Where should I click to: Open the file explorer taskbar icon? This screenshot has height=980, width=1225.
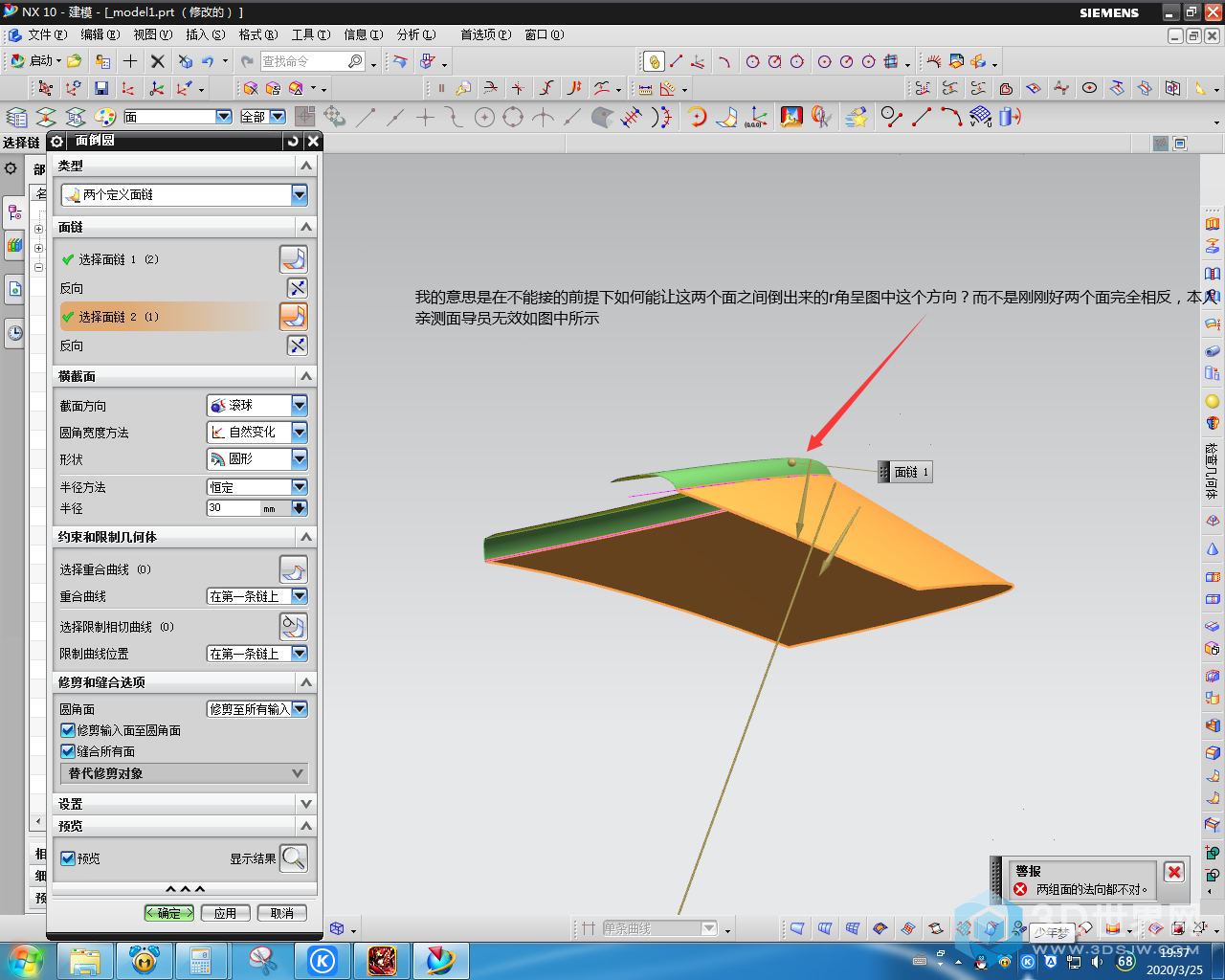tap(84, 960)
